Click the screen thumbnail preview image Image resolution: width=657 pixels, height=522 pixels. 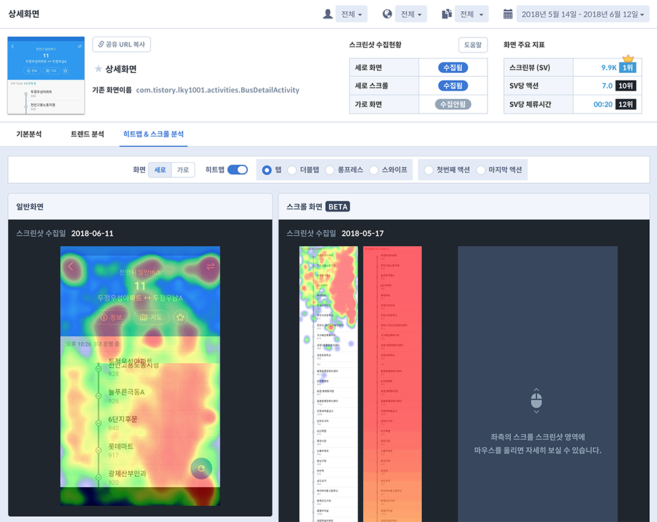46,76
